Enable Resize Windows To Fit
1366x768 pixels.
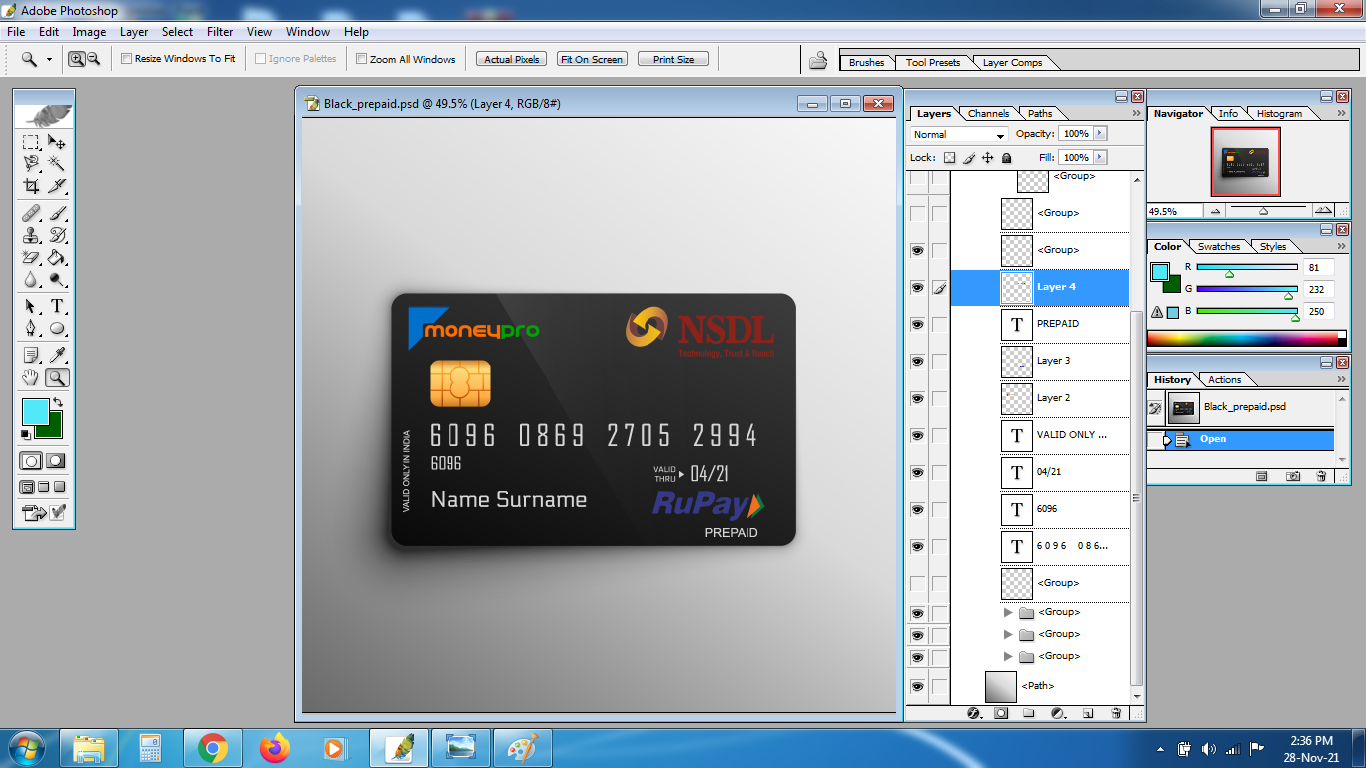point(126,59)
